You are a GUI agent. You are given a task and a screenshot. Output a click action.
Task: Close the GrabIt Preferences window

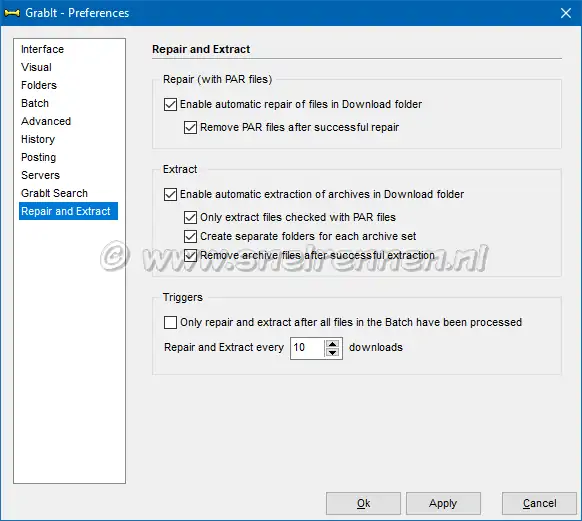click(x=566, y=13)
